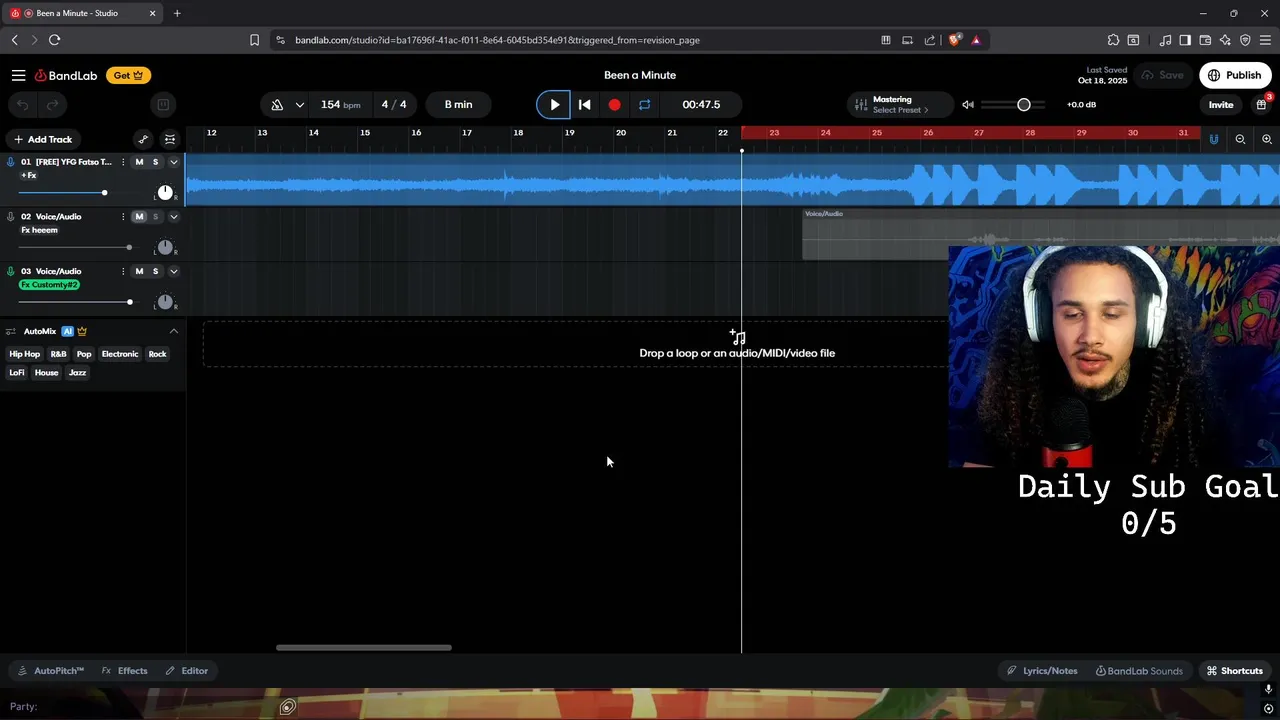Image resolution: width=1280 pixels, height=720 pixels.
Task: Open the Shortcuts panel
Action: point(1234,671)
